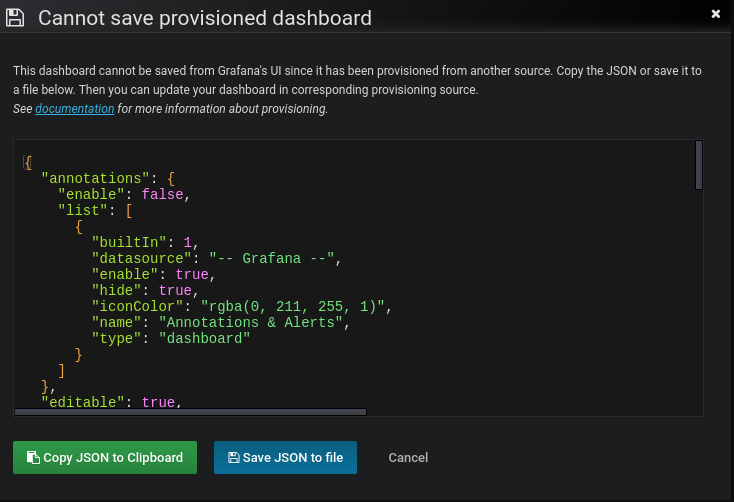Click save icon on Save JSON button
This screenshot has height=502, width=734.
click(x=233, y=458)
